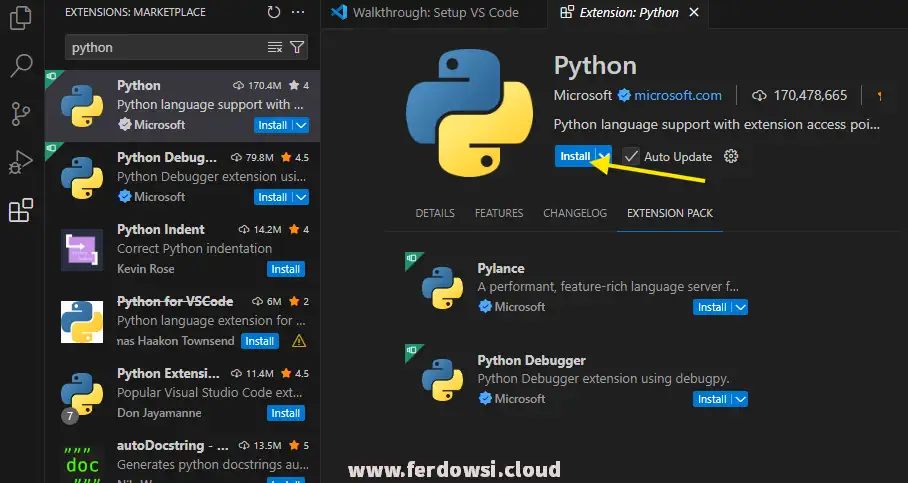Click the Pylance extension icon
This screenshot has width=908, height=483.
click(442, 288)
